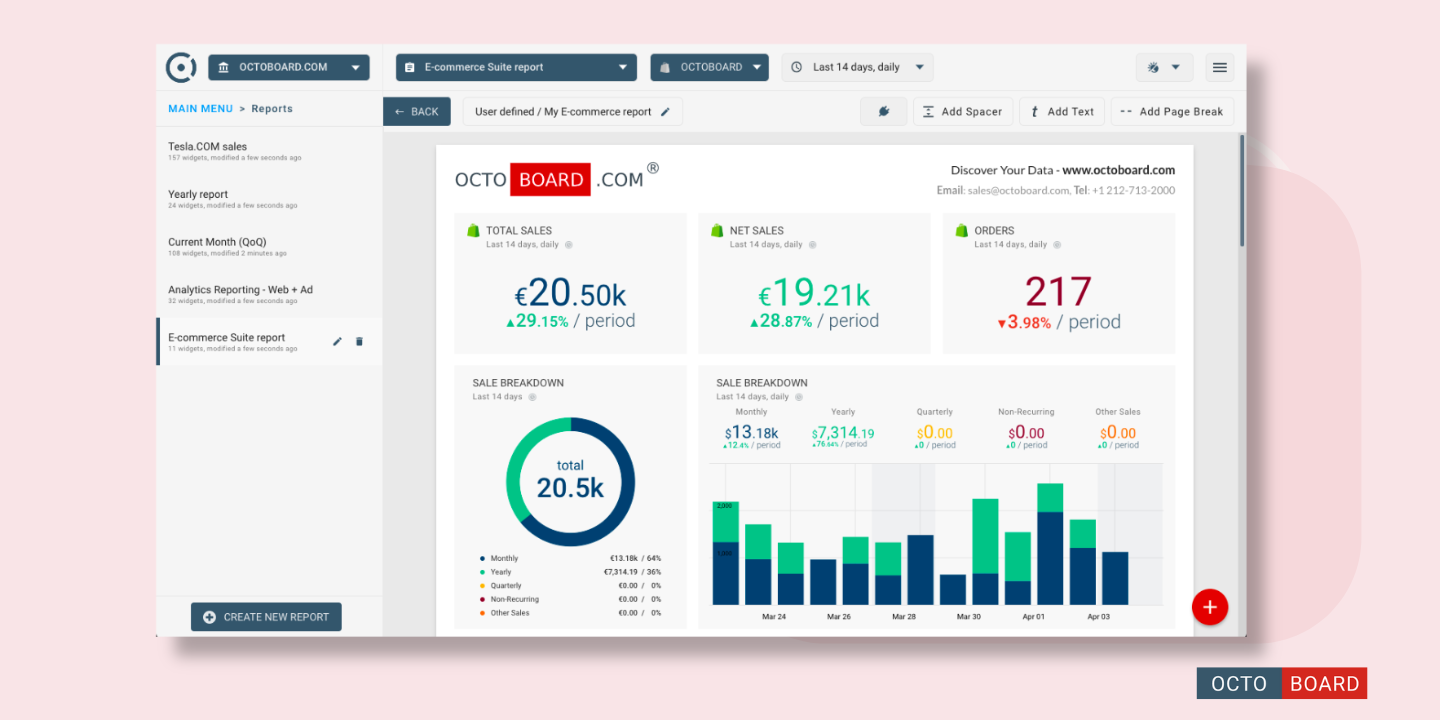
Task: Click the Octoboard circular logo icon
Action: point(181,68)
